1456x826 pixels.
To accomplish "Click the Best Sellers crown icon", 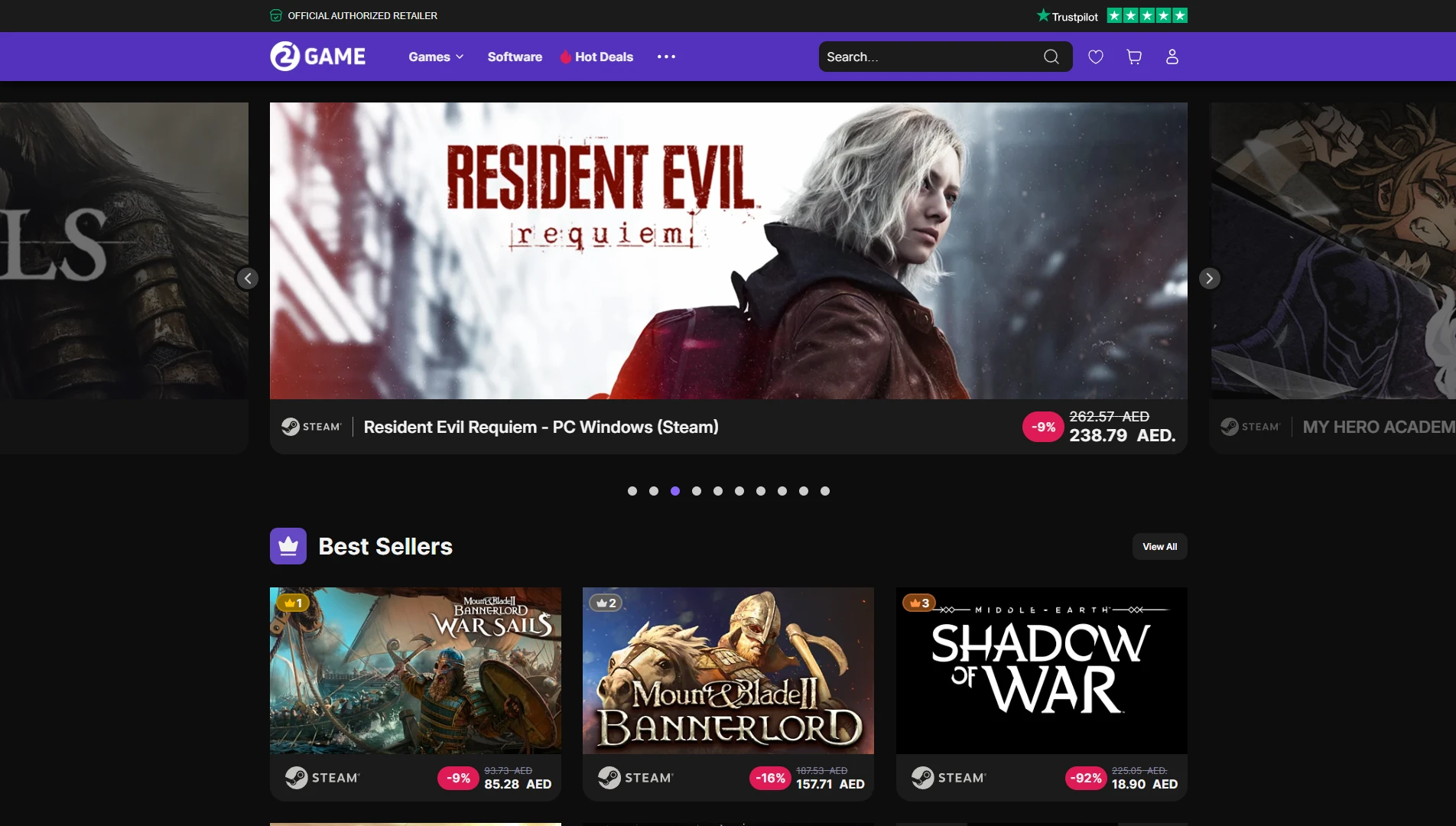I will point(288,546).
